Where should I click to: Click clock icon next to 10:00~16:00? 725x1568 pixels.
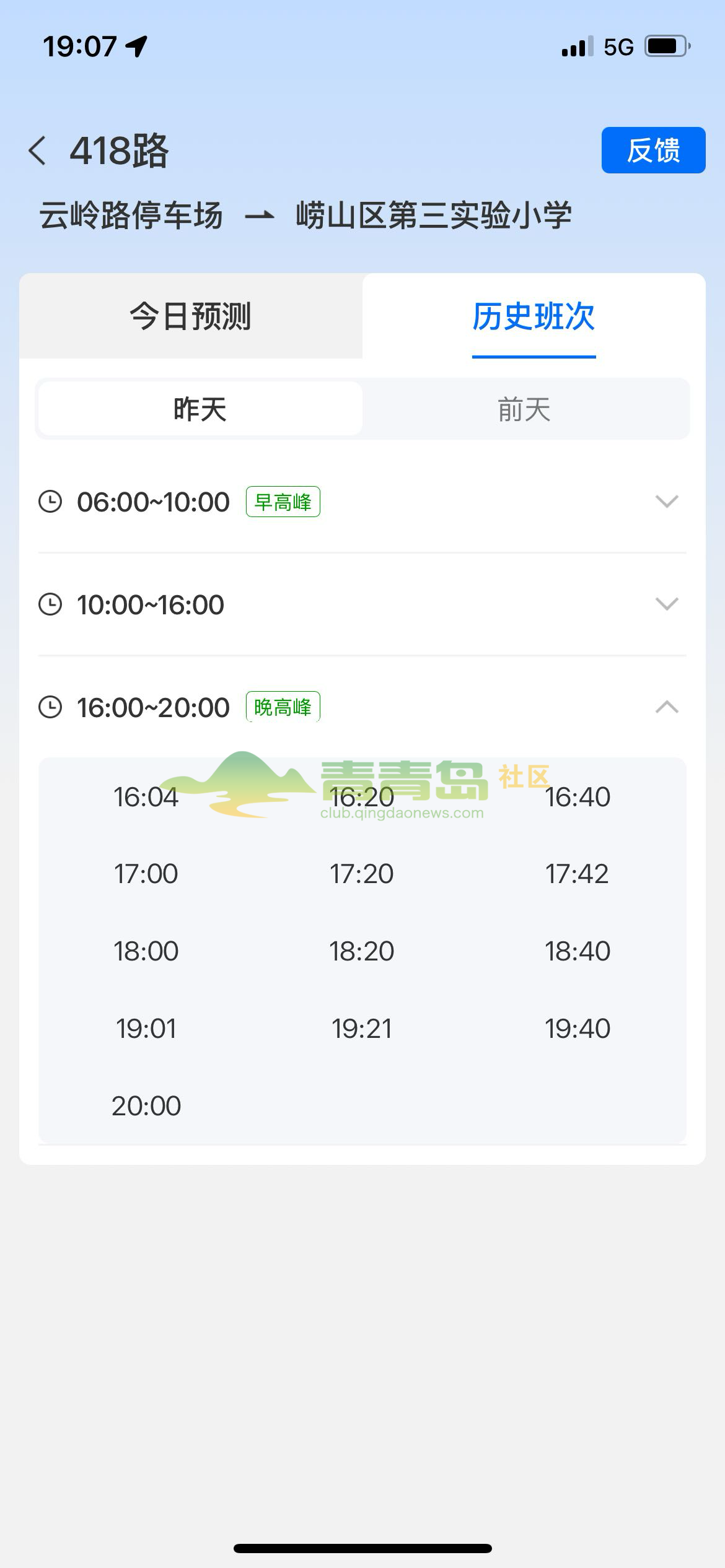(50, 604)
